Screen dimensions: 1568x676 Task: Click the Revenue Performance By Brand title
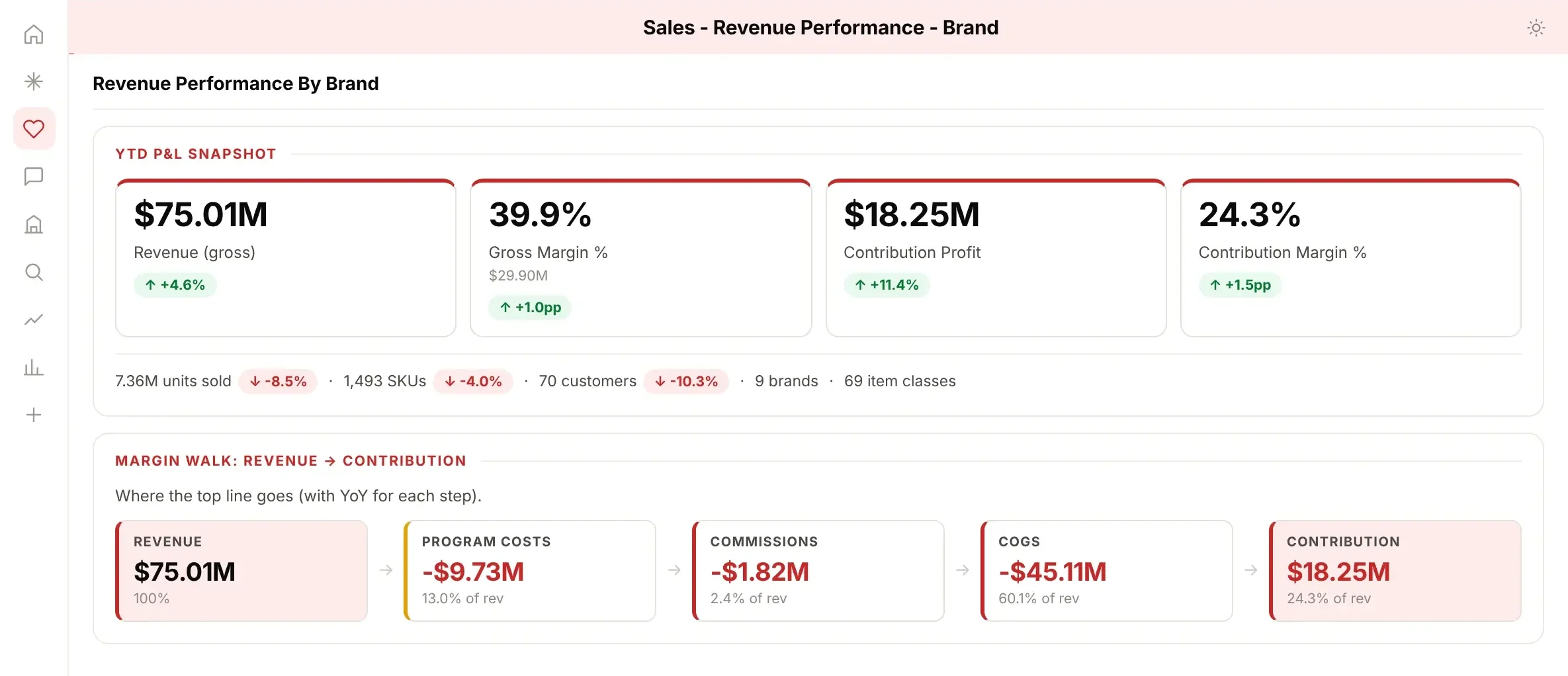[x=236, y=83]
